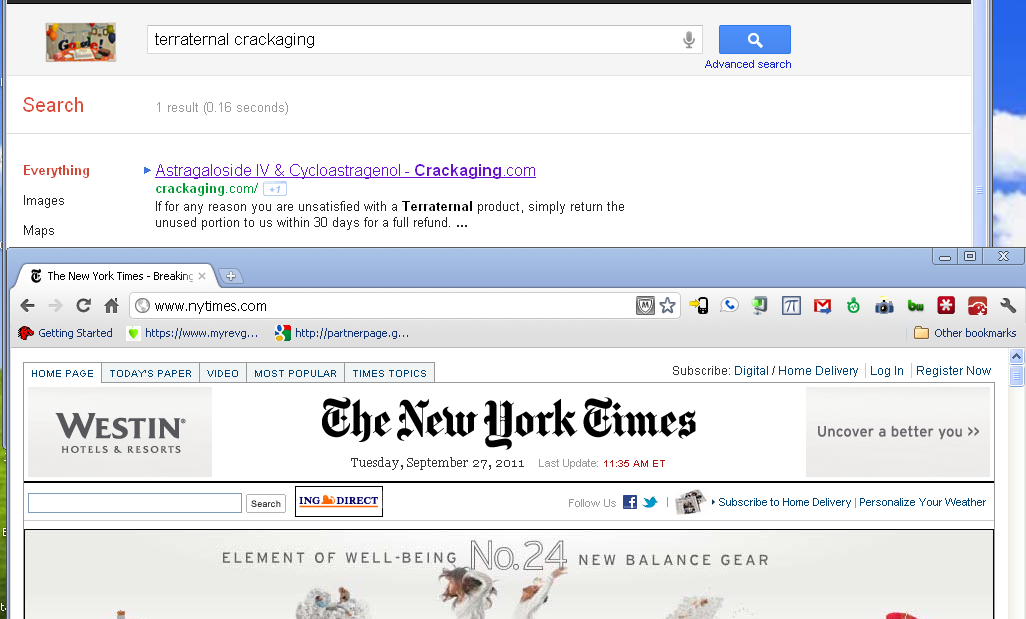
Task: Open the Getting Started bookmark
Action: [x=65, y=333]
